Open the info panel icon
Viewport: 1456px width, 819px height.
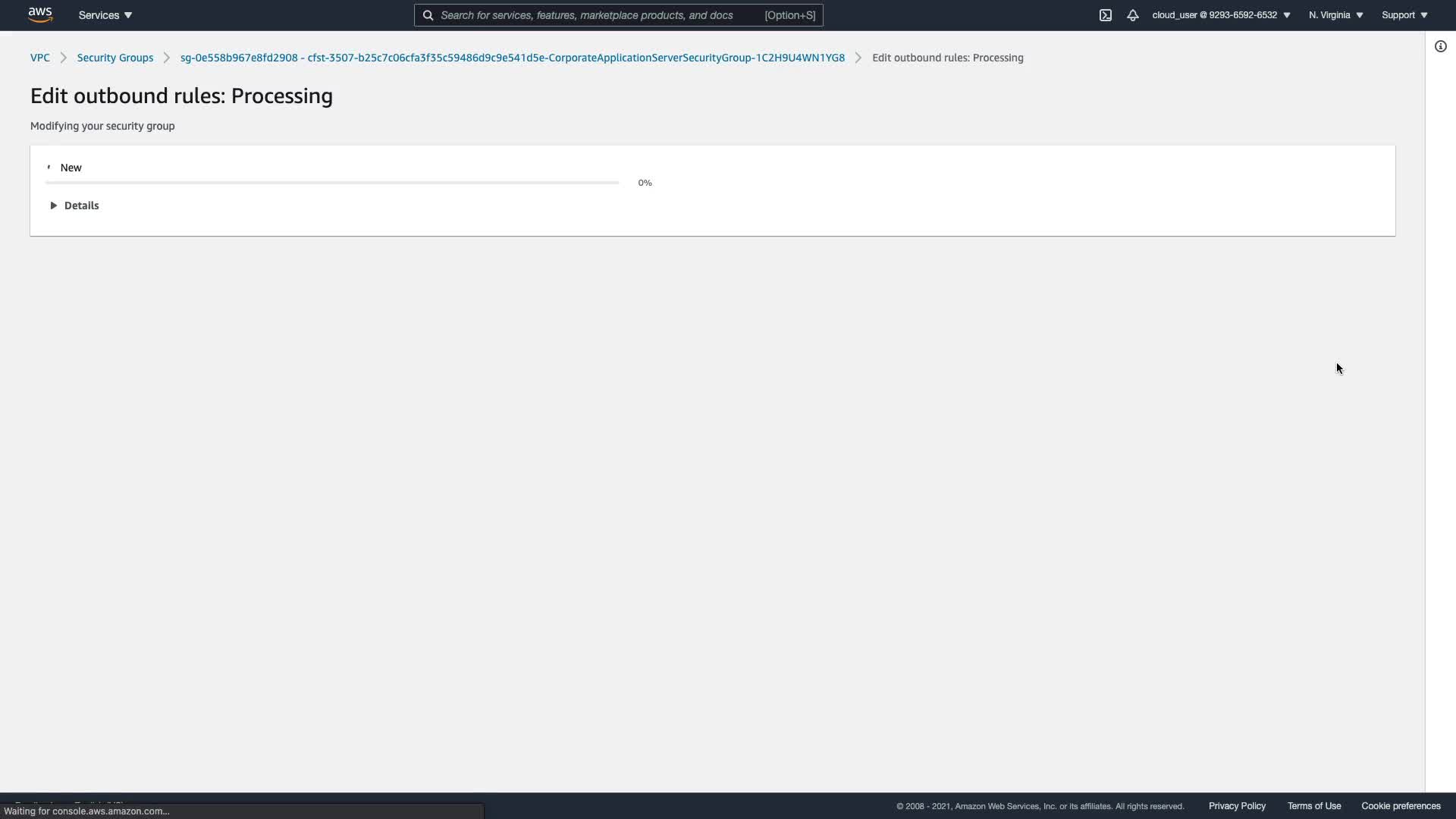pos(1440,46)
